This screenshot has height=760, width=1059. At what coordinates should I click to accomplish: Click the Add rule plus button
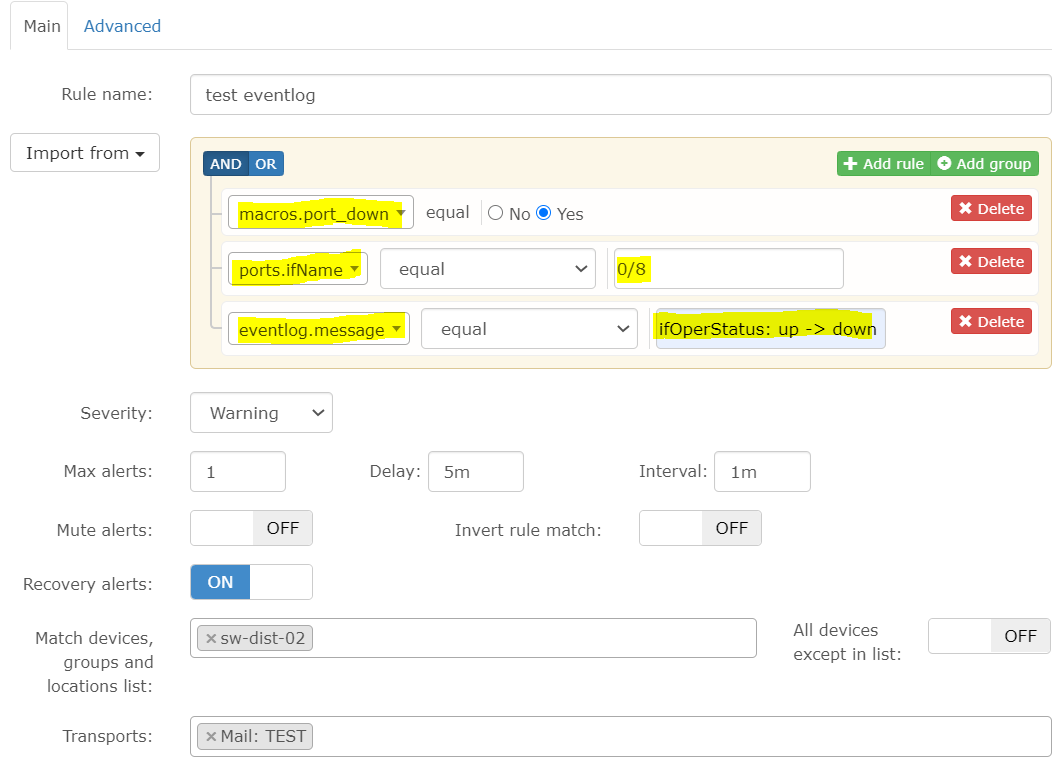tap(883, 164)
